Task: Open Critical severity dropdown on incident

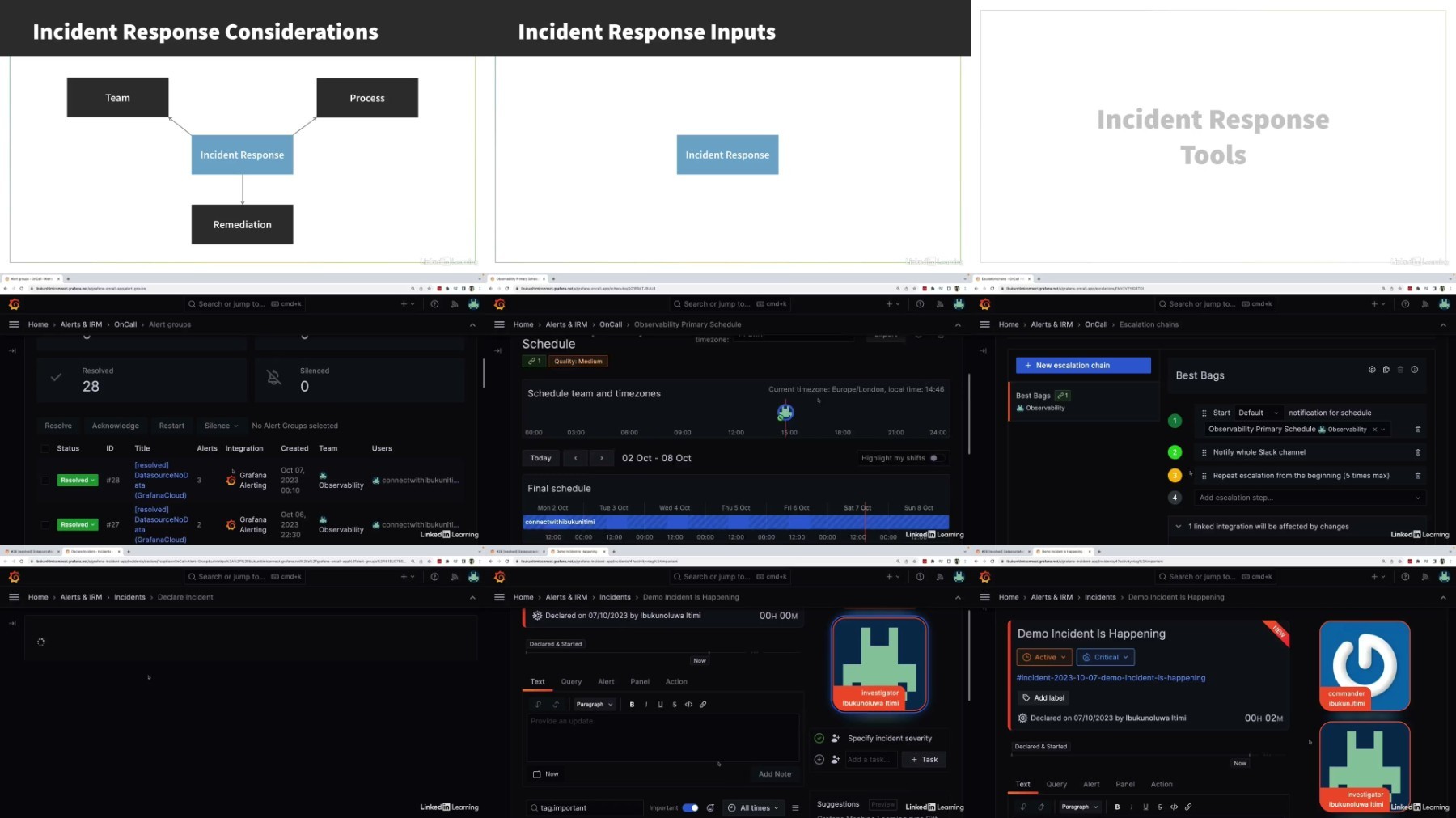Action: click(x=1106, y=657)
